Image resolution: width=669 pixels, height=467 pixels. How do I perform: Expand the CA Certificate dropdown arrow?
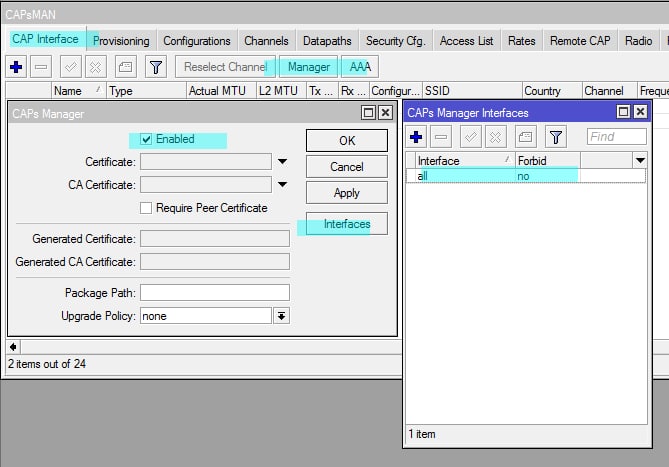point(282,185)
